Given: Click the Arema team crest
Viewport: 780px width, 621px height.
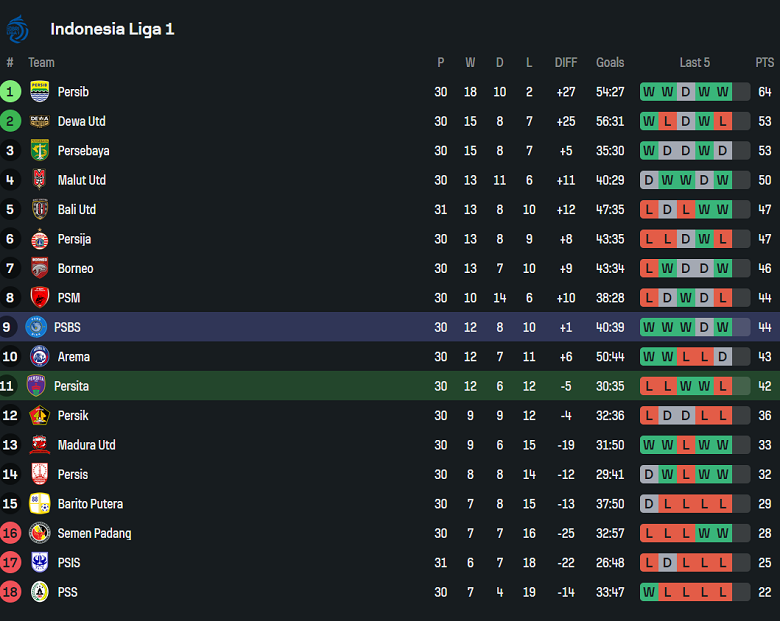Looking at the screenshot, I should [x=40, y=357].
